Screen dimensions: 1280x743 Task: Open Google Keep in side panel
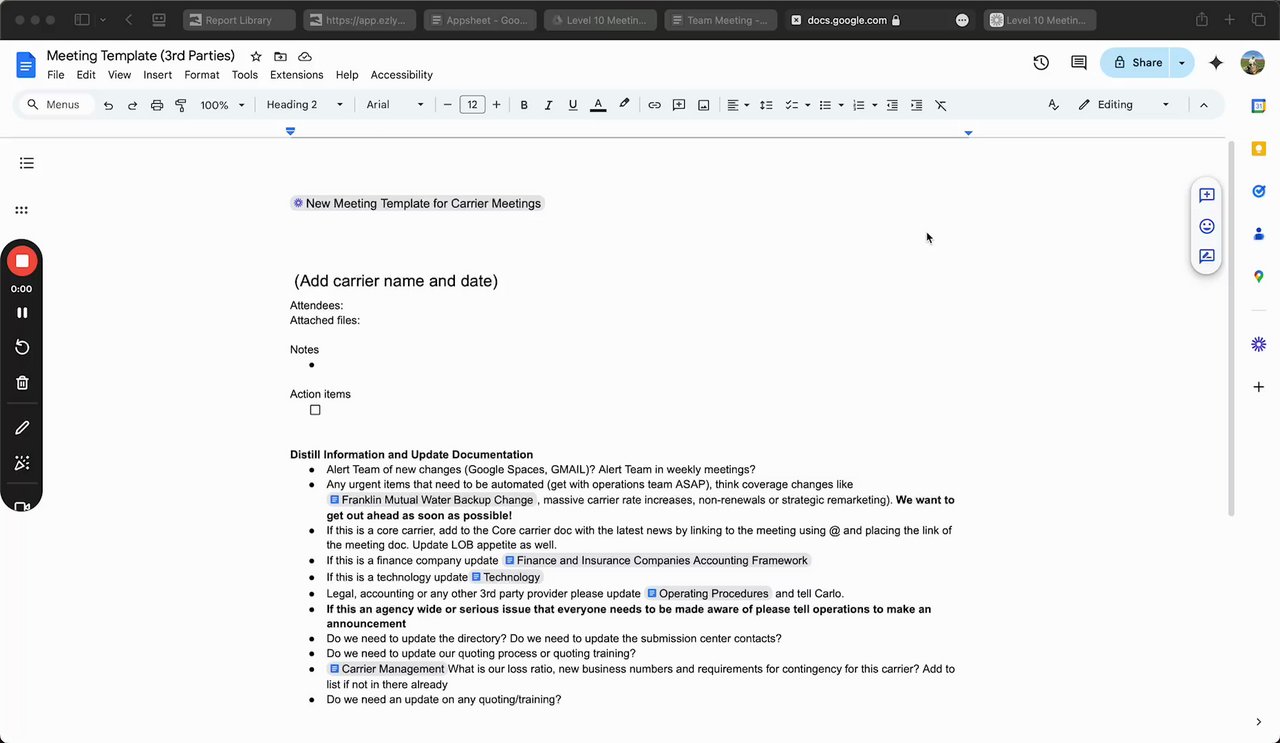point(1259,148)
